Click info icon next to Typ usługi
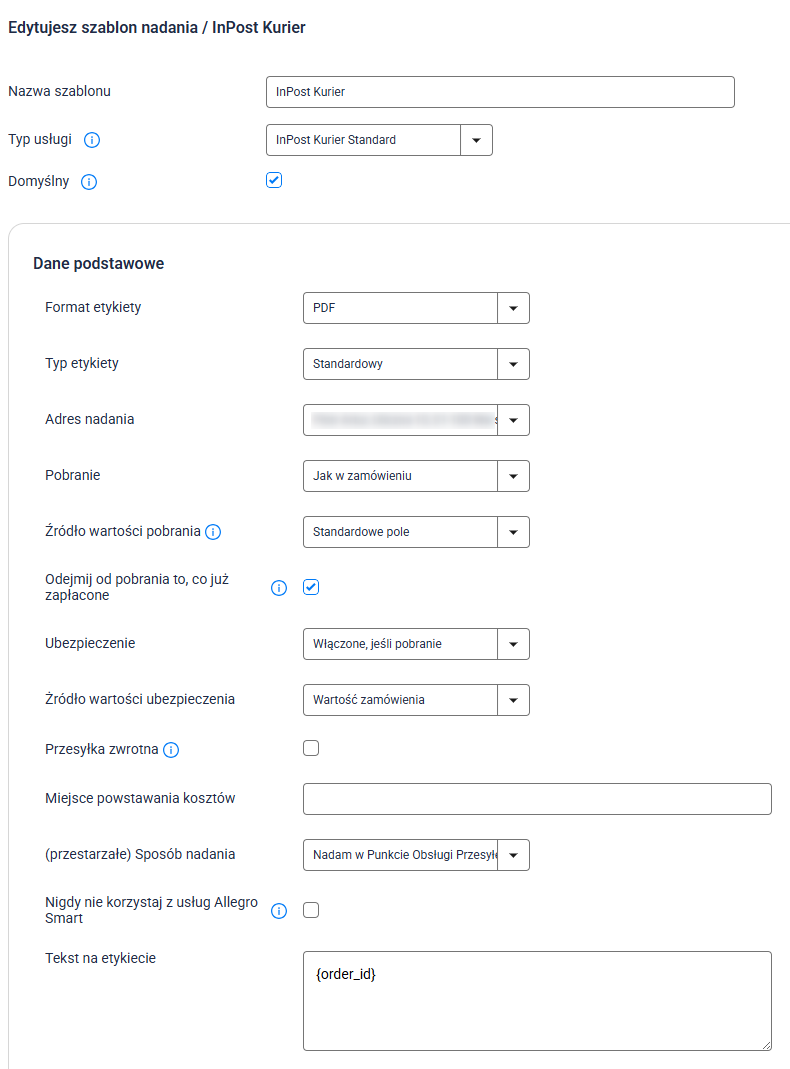790x1069 pixels. click(92, 140)
